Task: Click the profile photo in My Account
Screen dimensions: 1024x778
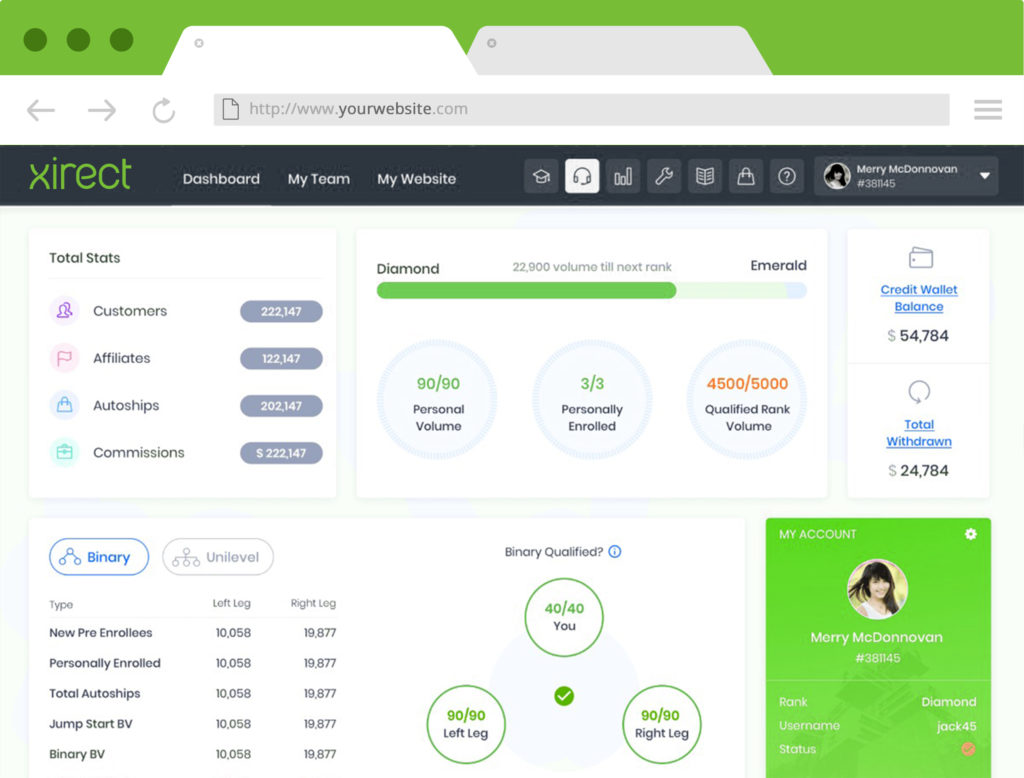Action: 877,589
